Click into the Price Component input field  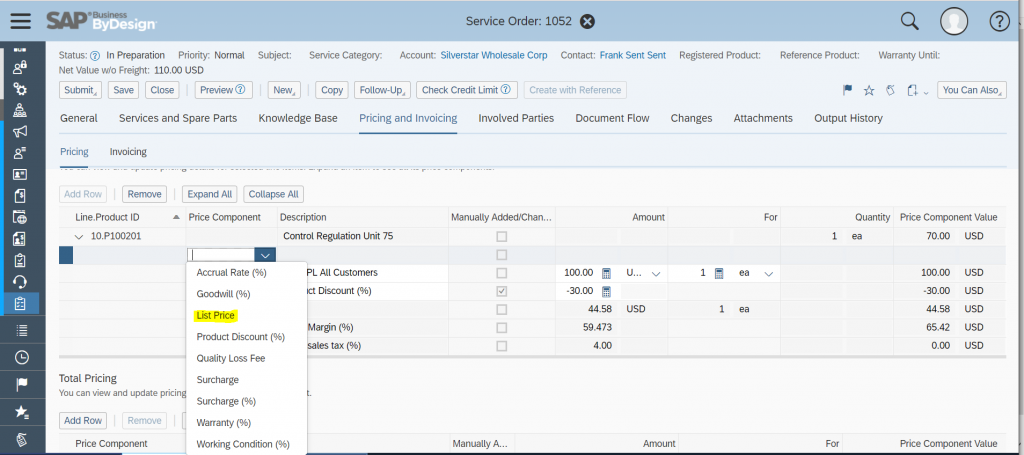[x=221, y=255]
